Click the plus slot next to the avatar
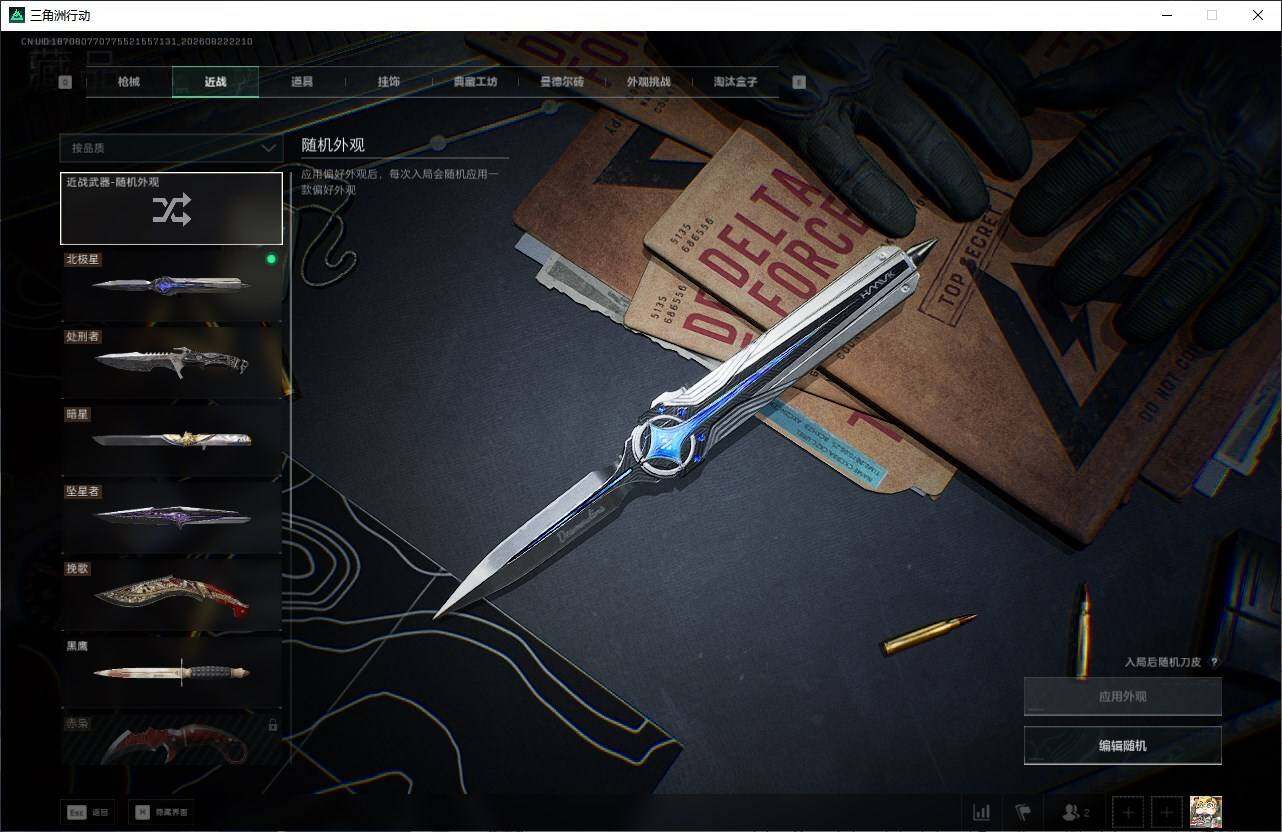1282x832 pixels. 1167,812
